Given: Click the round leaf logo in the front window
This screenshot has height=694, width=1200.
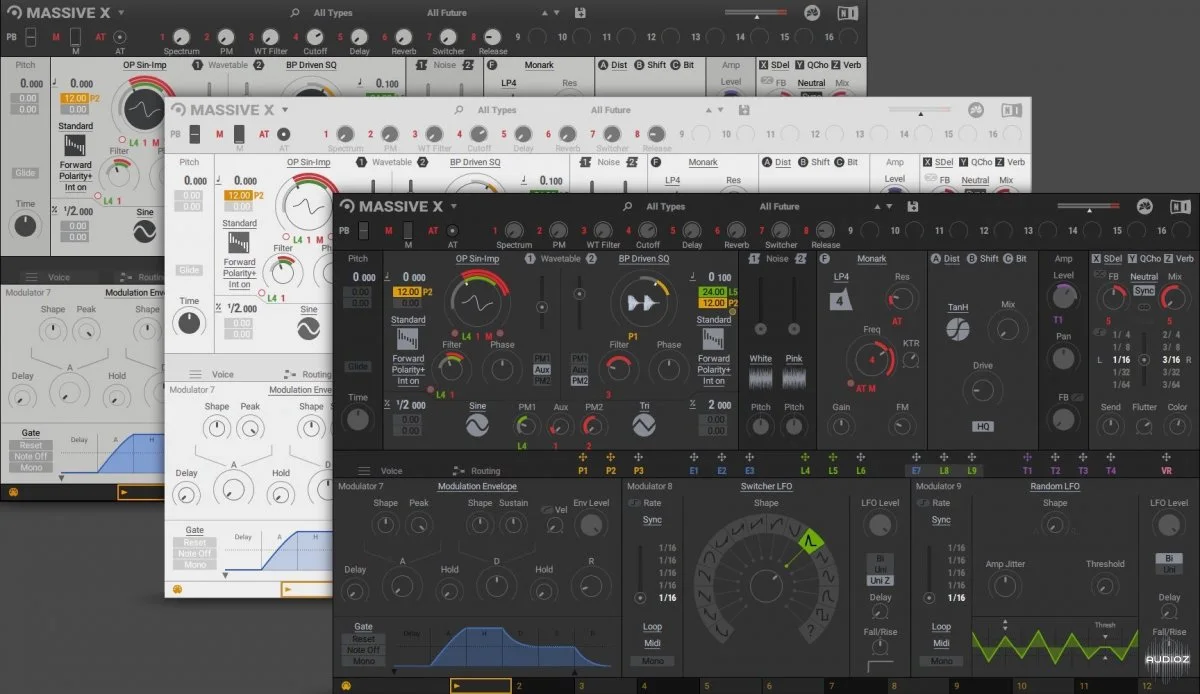Looking at the screenshot, I should [x=1146, y=207].
